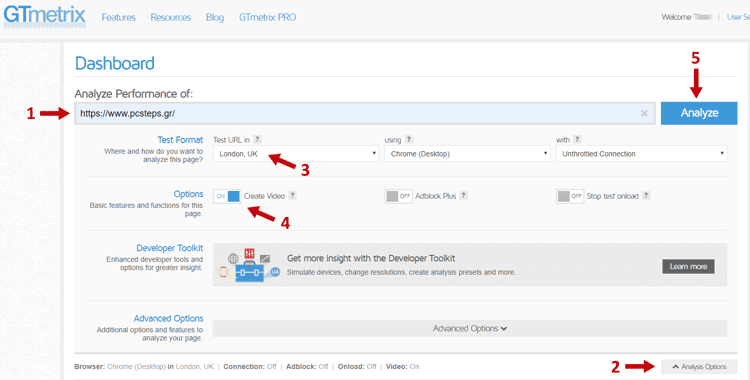Show help for Create Video
Screen dimensions: 750x380
[x=293, y=195]
